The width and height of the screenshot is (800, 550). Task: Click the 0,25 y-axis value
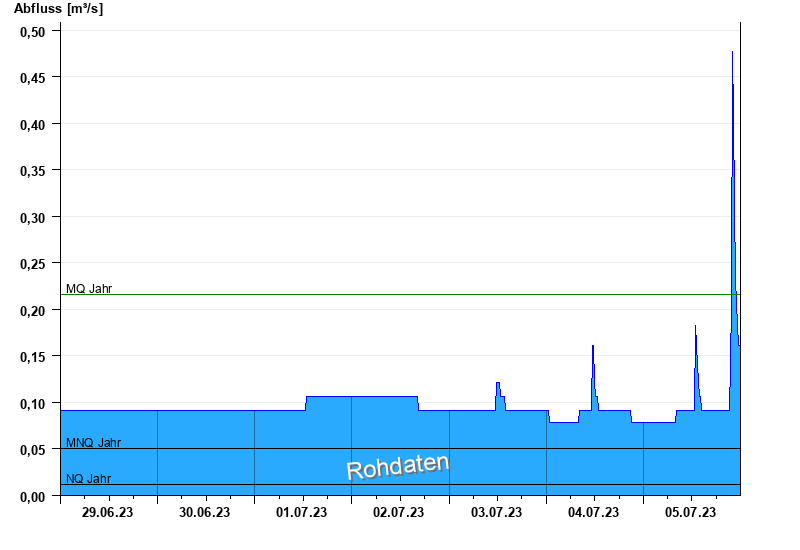tap(33, 264)
